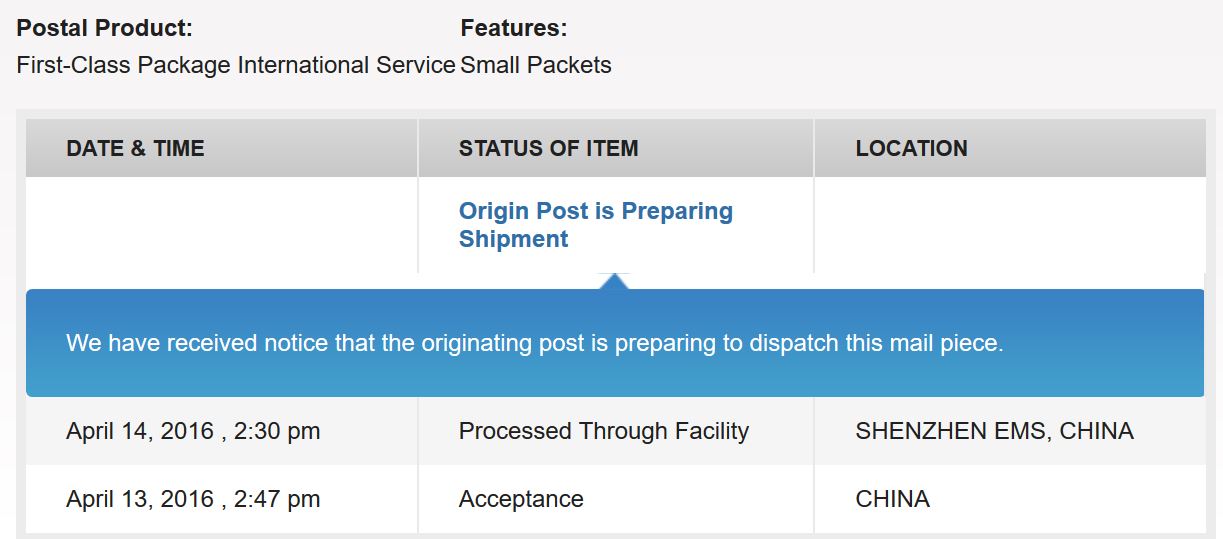Click the empty location cell beside Origin Post status
This screenshot has width=1223, height=539.
click(x=1008, y=225)
